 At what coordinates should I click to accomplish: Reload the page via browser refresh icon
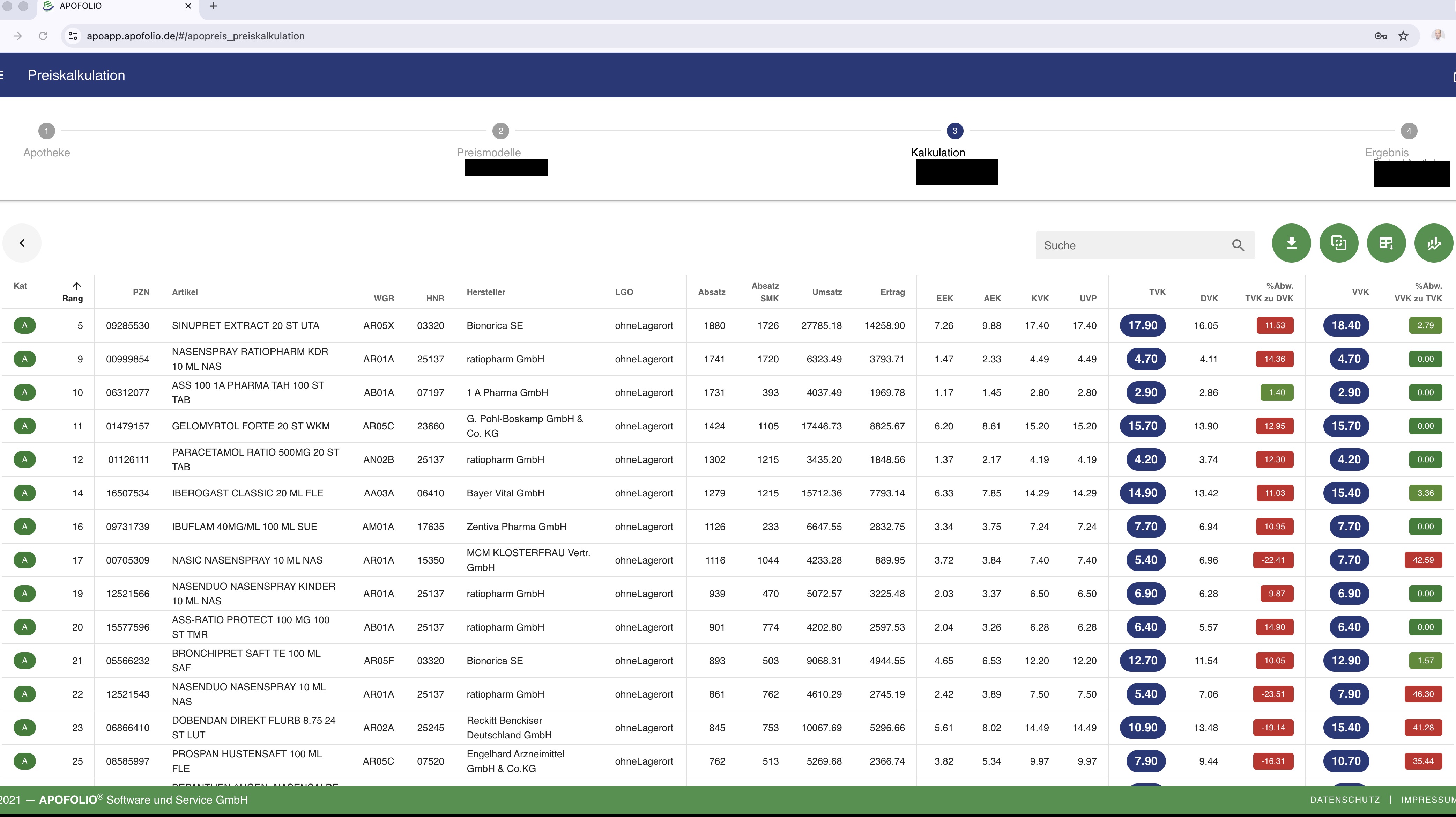(x=43, y=36)
